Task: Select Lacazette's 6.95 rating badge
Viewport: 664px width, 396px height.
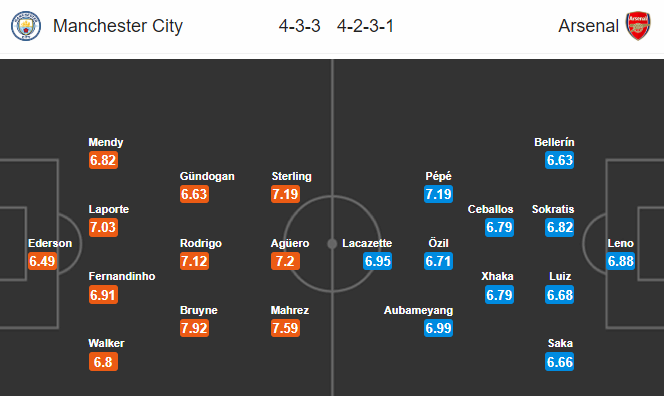Action: click(x=377, y=261)
